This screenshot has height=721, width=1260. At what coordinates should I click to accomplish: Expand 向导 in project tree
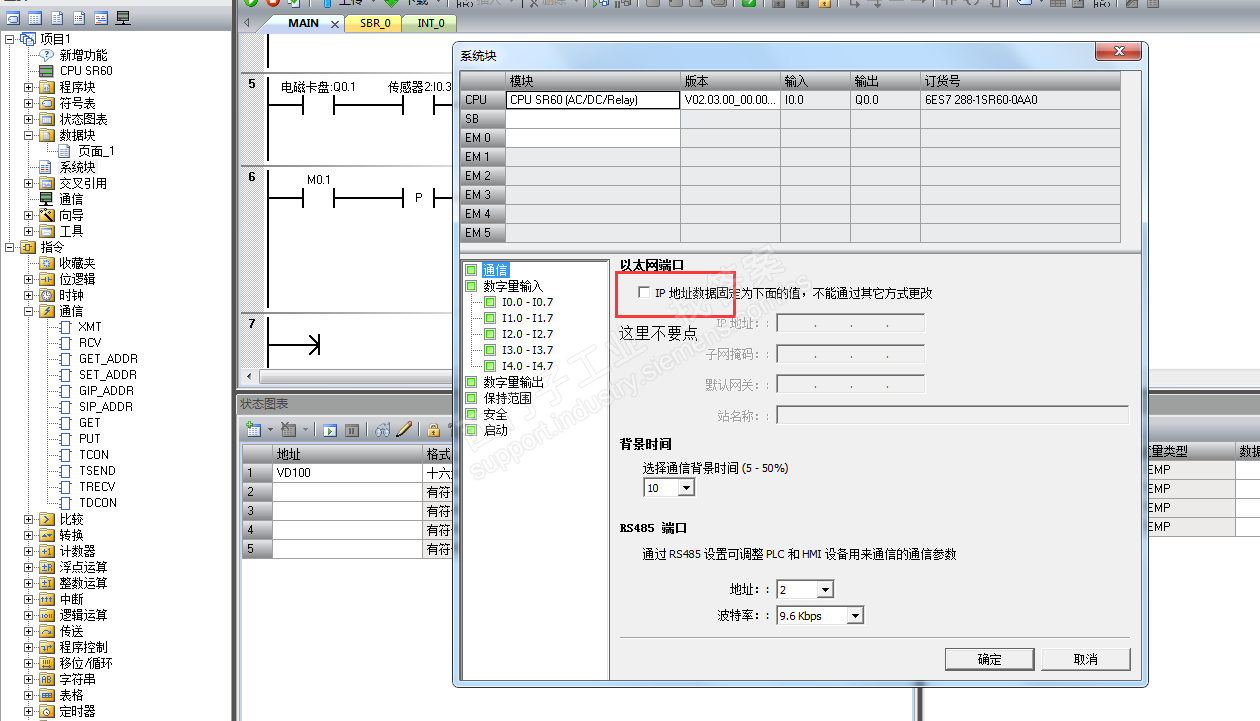[x=29, y=215]
